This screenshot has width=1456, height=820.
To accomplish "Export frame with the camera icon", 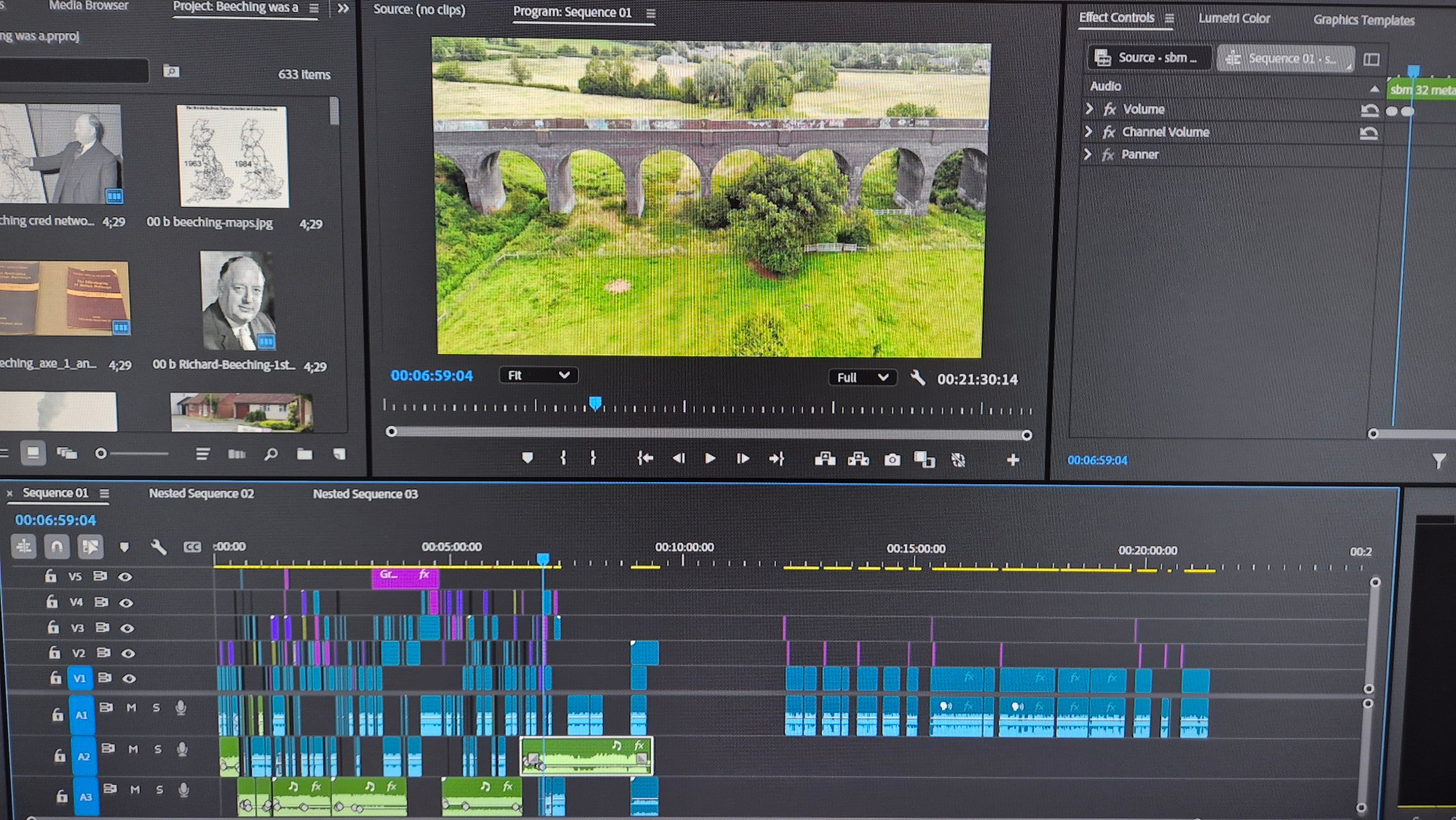I will click(892, 460).
